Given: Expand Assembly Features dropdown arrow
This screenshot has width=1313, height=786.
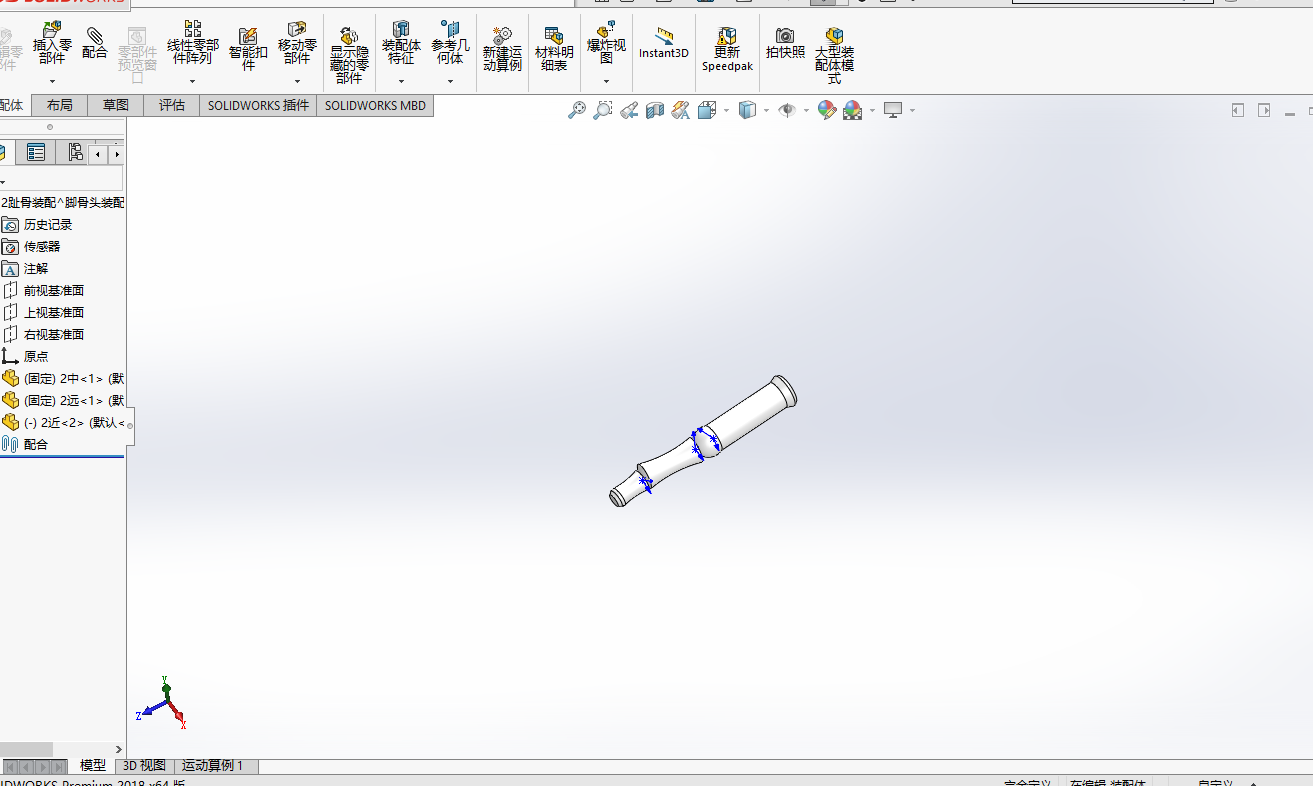Looking at the screenshot, I should 401,81.
